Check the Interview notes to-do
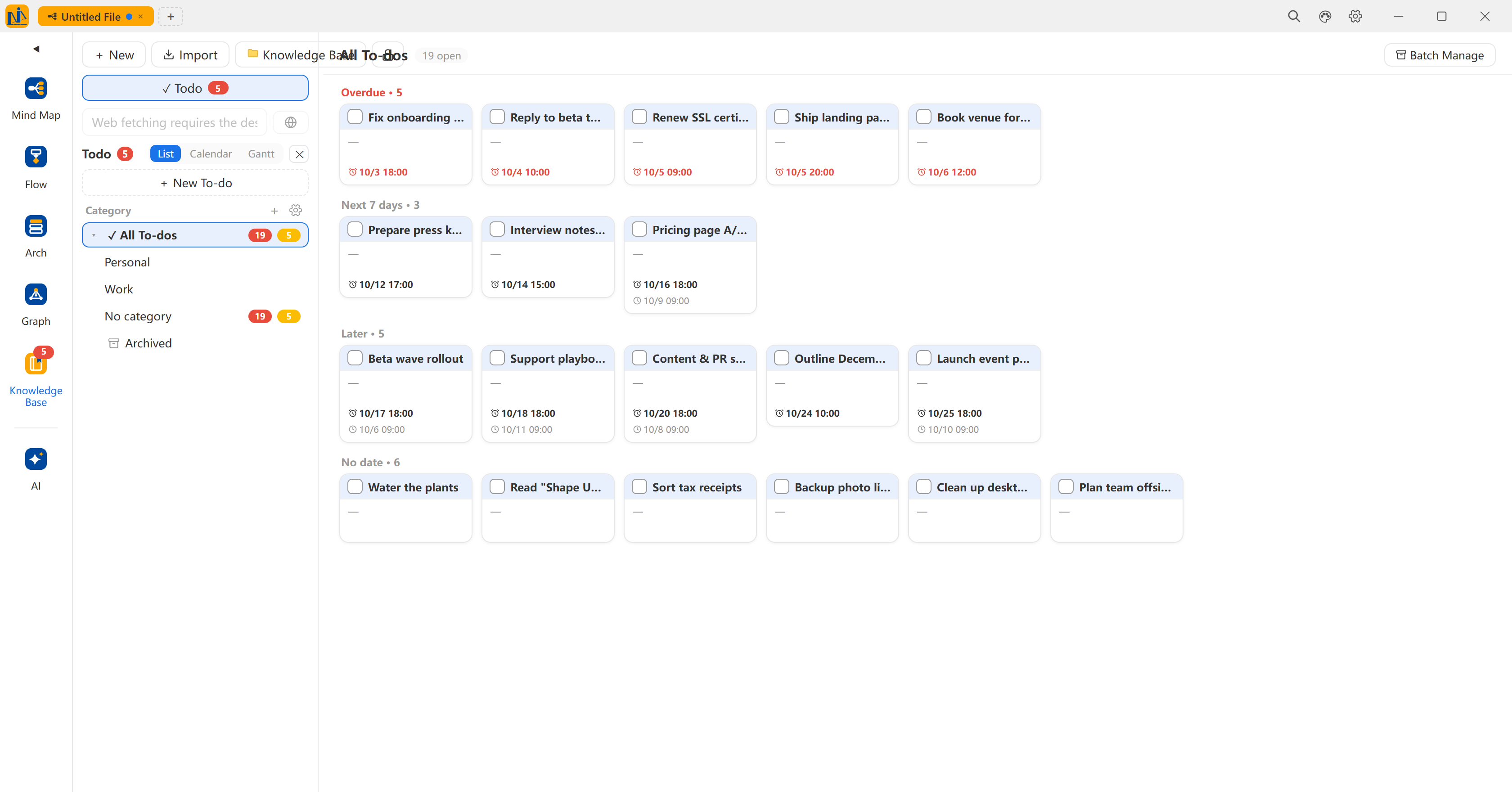Image resolution: width=1512 pixels, height=792 pixels. pos(497,229)
